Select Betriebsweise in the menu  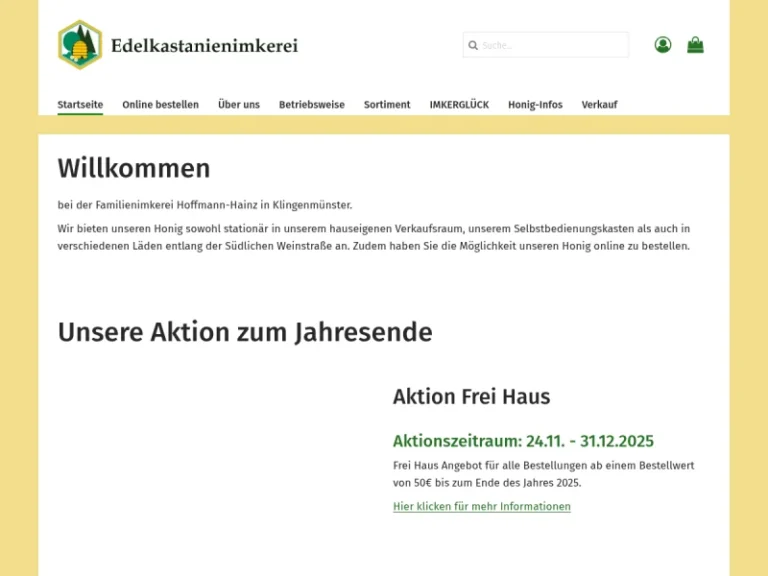(312, 104)
